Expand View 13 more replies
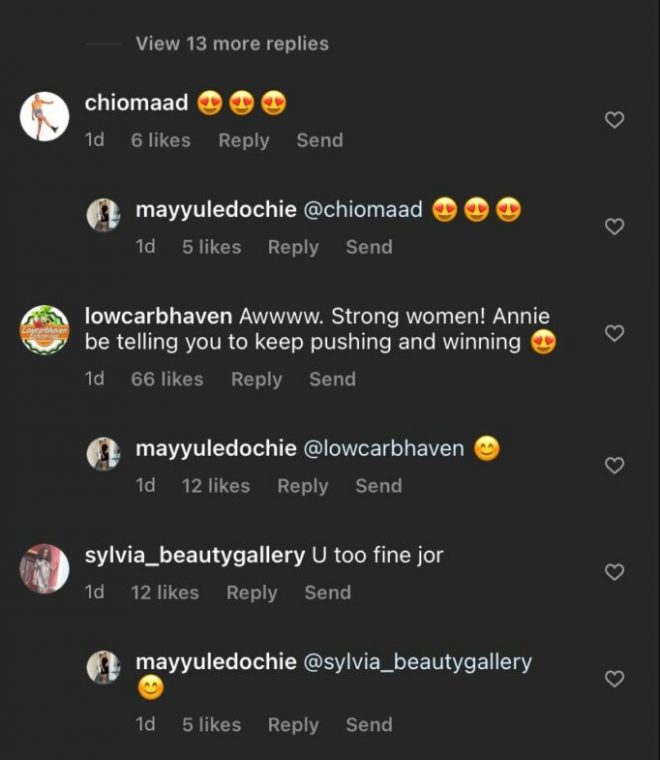 point(231,43)
